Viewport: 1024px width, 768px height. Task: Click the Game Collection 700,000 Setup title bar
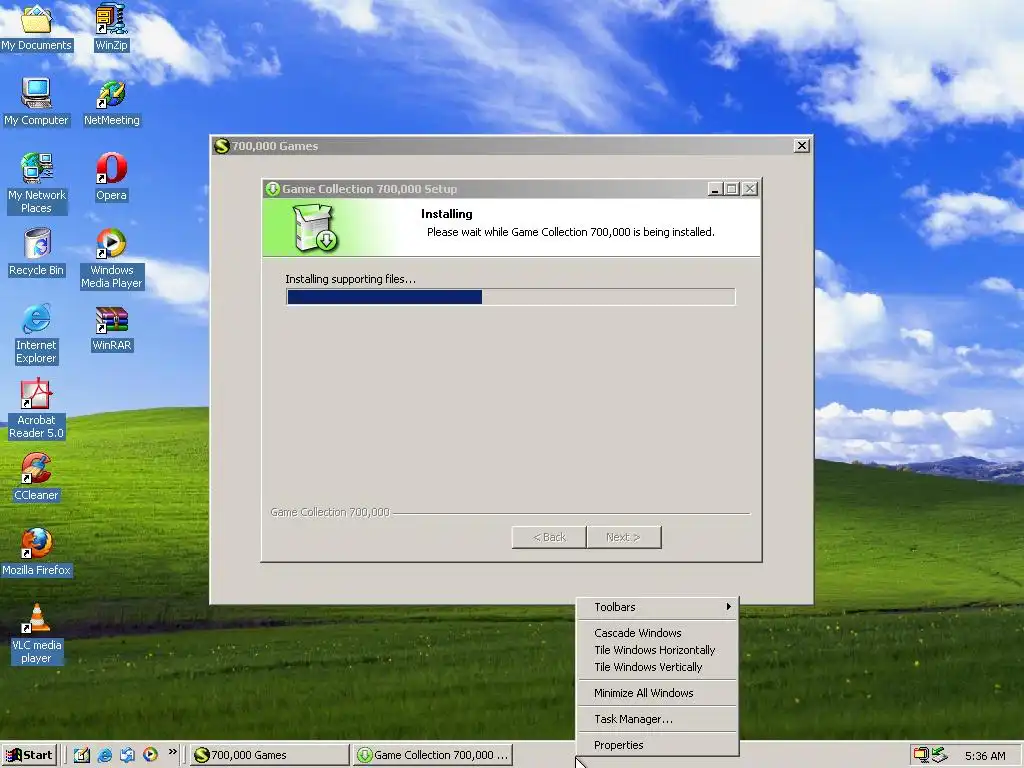(511, 189)
